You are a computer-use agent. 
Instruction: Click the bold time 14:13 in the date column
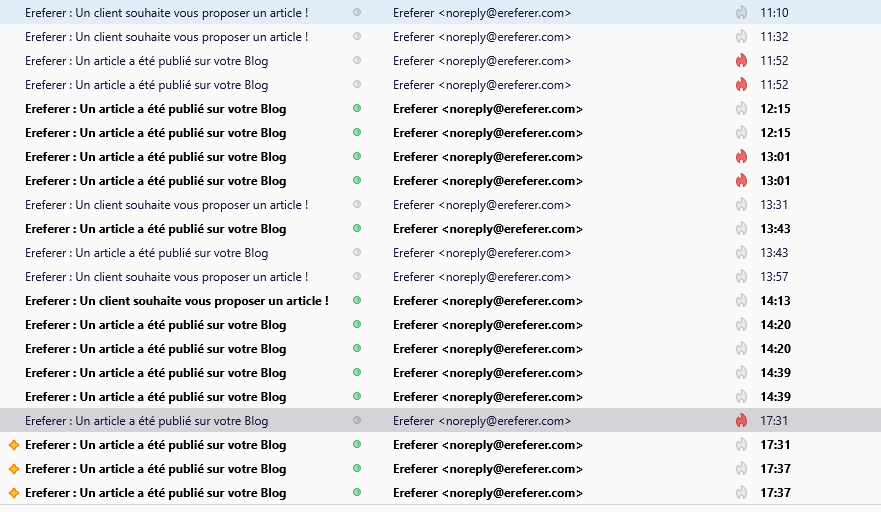point(775,301)
